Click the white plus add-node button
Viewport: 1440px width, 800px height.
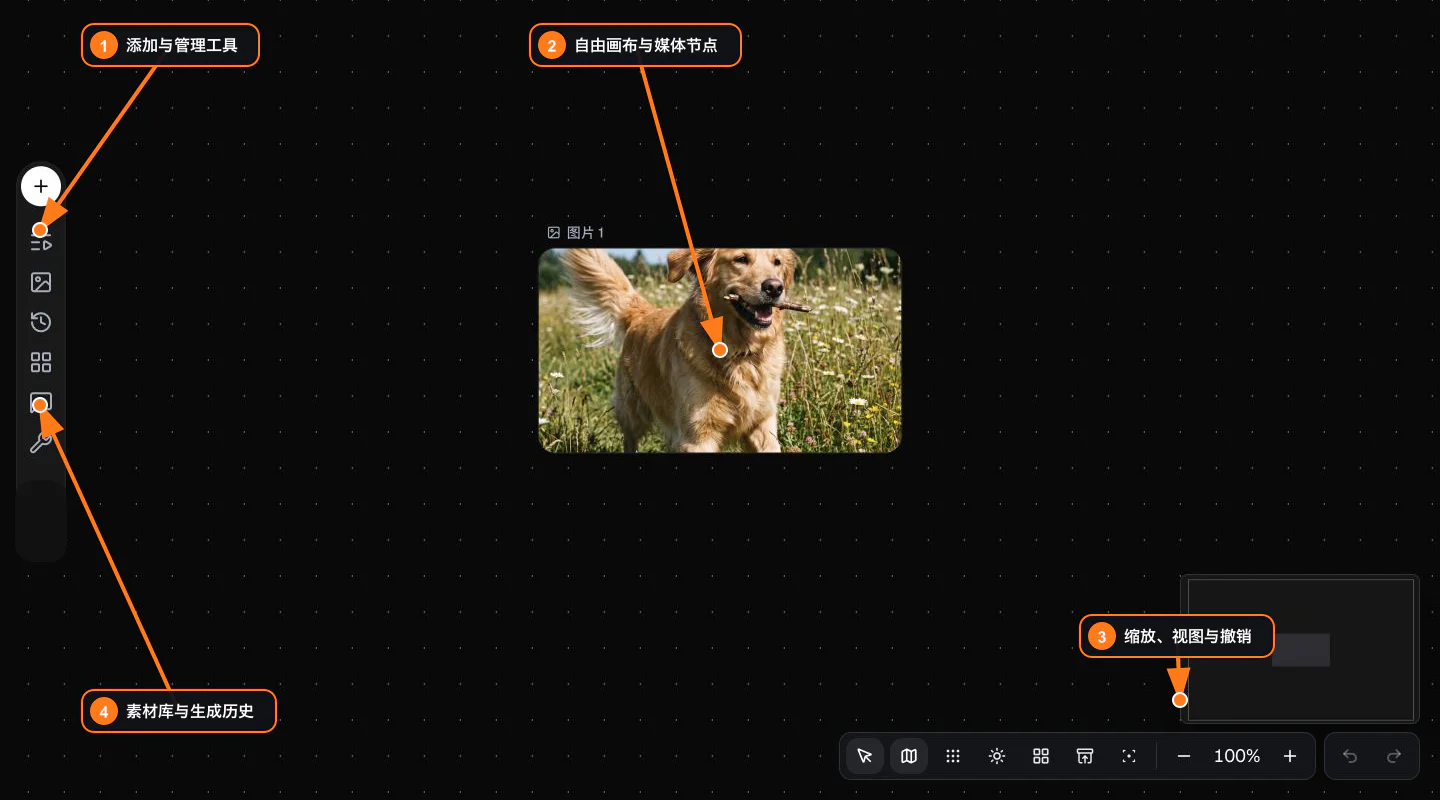click(x=41, y=186)
